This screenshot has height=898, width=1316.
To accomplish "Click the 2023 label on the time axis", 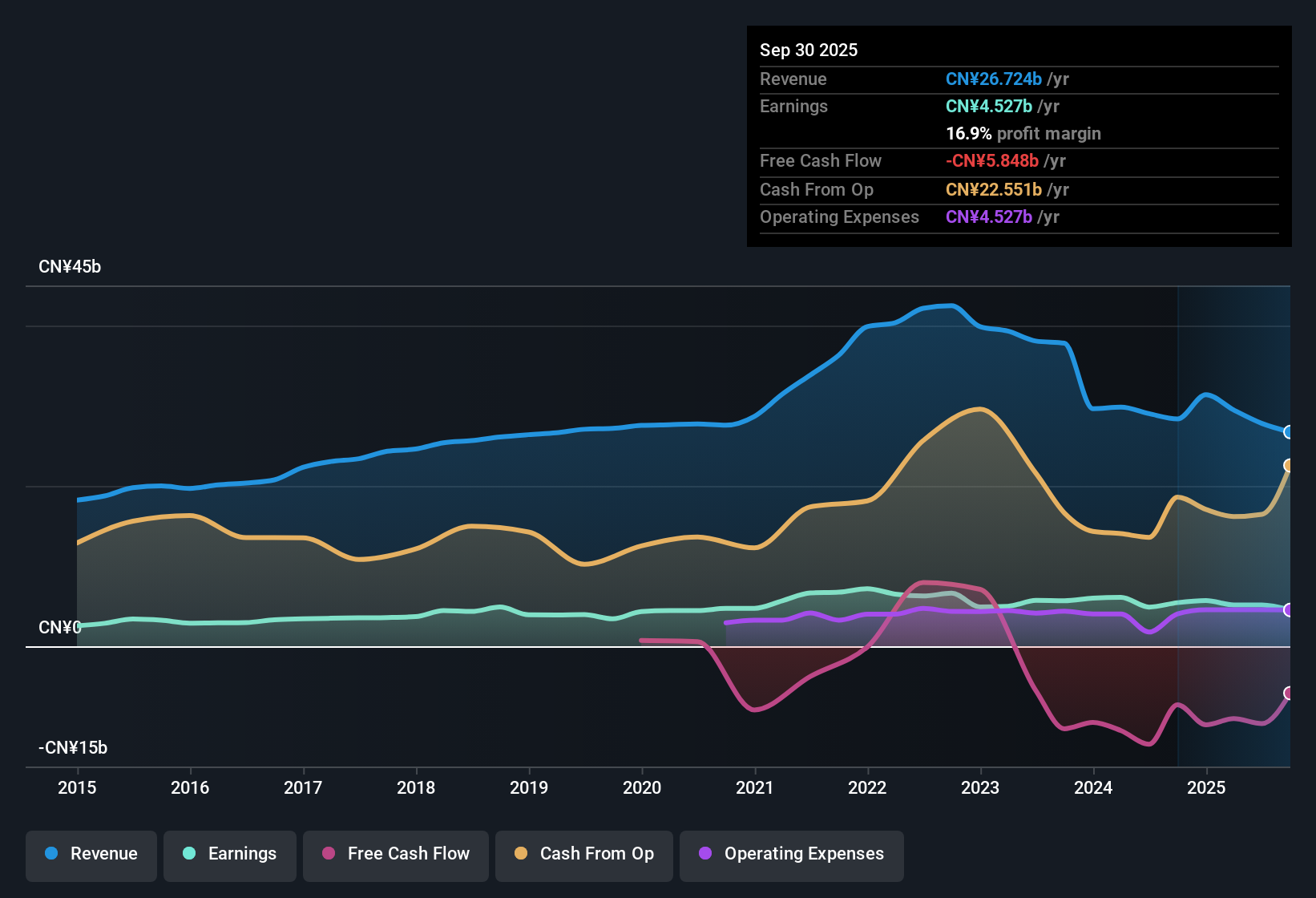I will click(x=980, y=788).
